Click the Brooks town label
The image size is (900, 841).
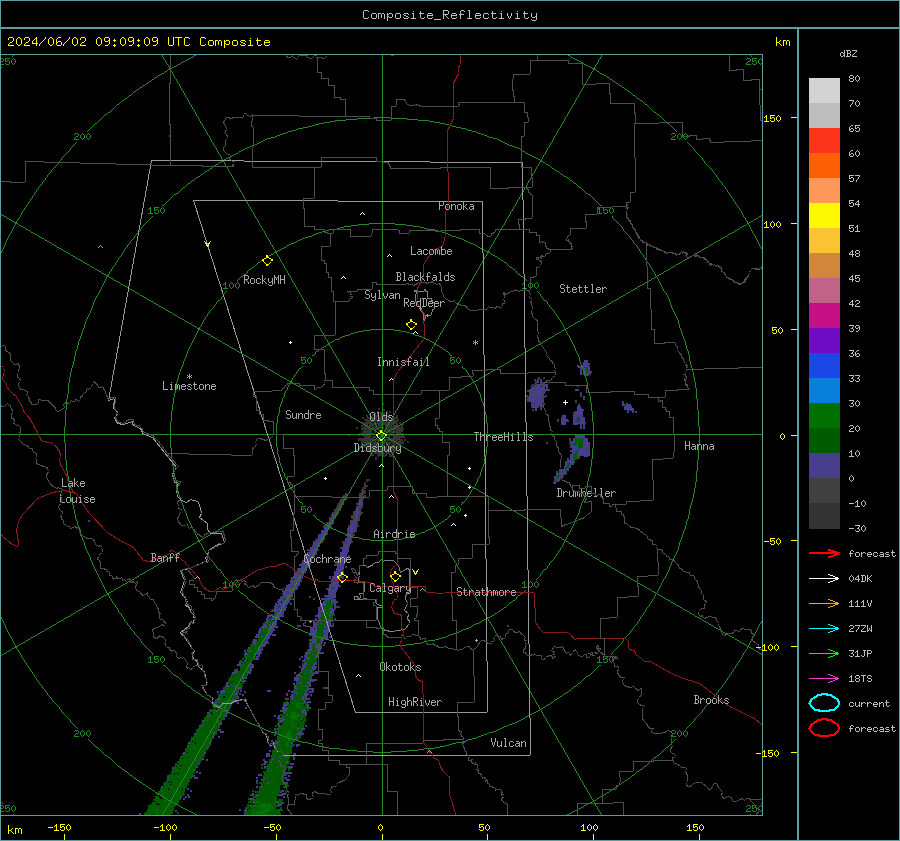click(x=711, y=700)
